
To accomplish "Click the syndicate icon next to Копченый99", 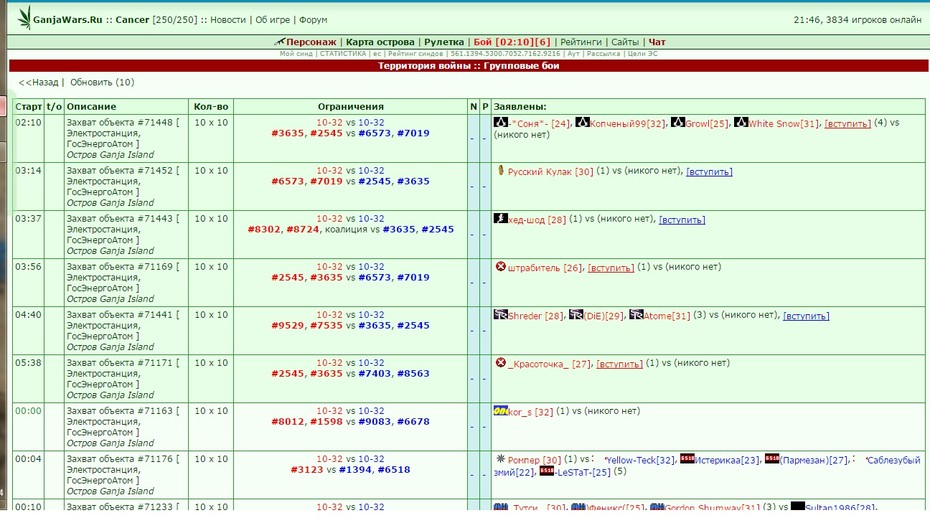I will tap(582, 122).
